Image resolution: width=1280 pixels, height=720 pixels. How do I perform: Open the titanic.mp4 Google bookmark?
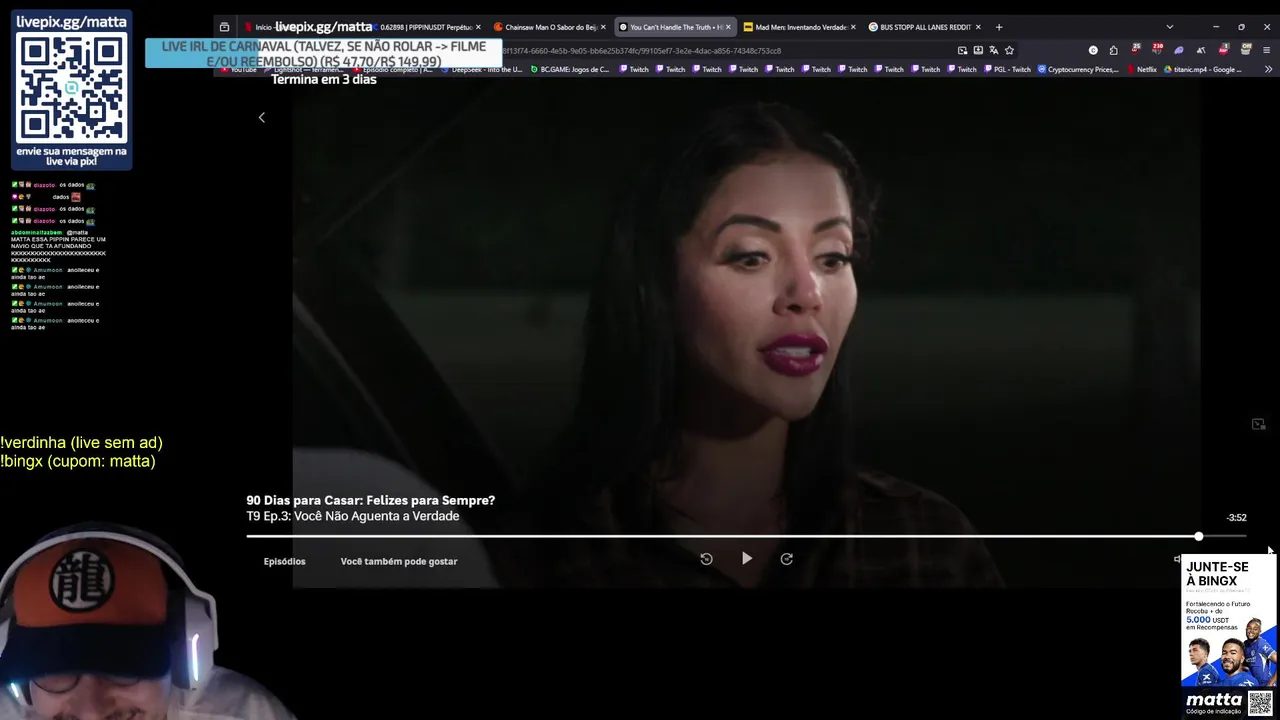click(1203, 69)
